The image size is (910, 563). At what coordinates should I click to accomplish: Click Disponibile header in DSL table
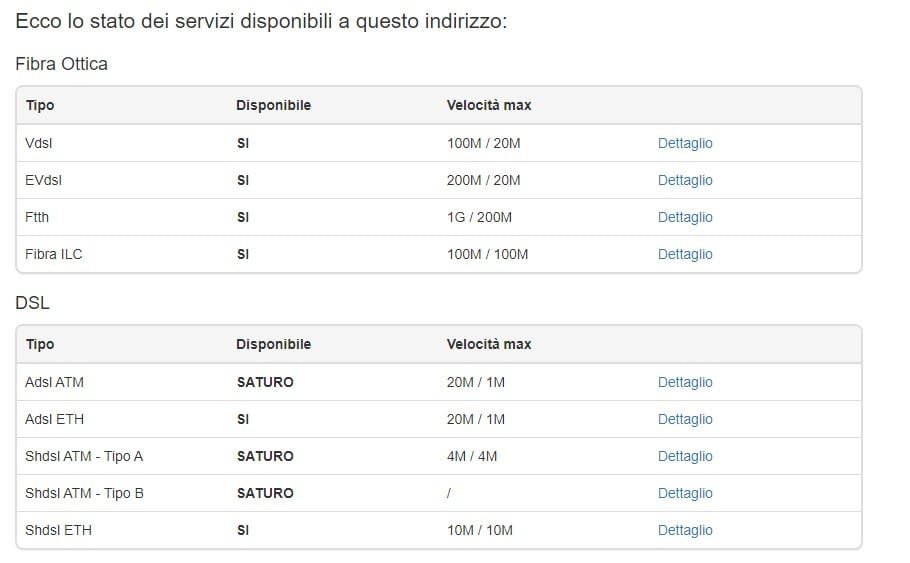coord(273,344)
